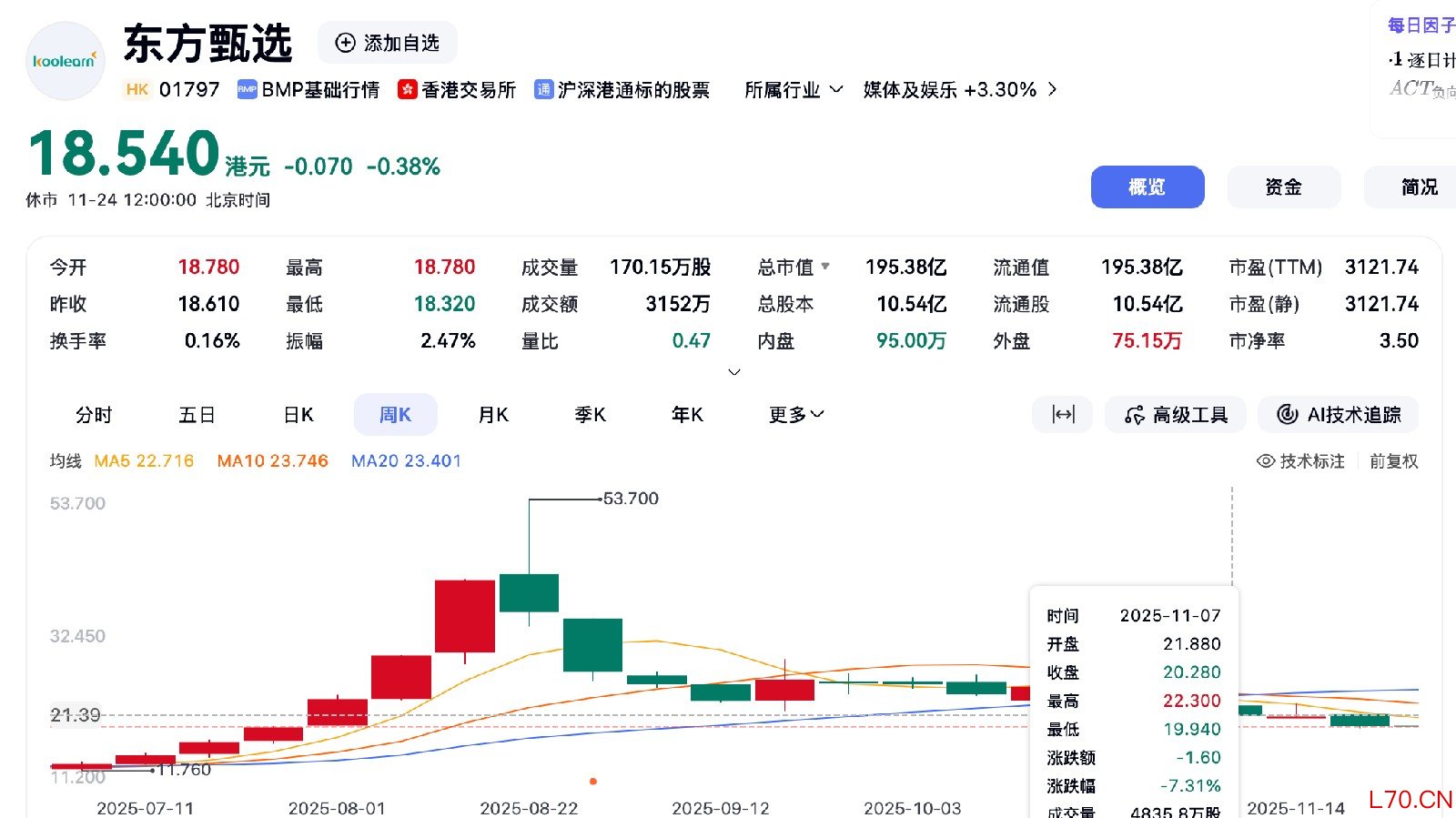1456x818 pixels.
Task: Select the 月K chart tab
Action: (x=492, y=415)
